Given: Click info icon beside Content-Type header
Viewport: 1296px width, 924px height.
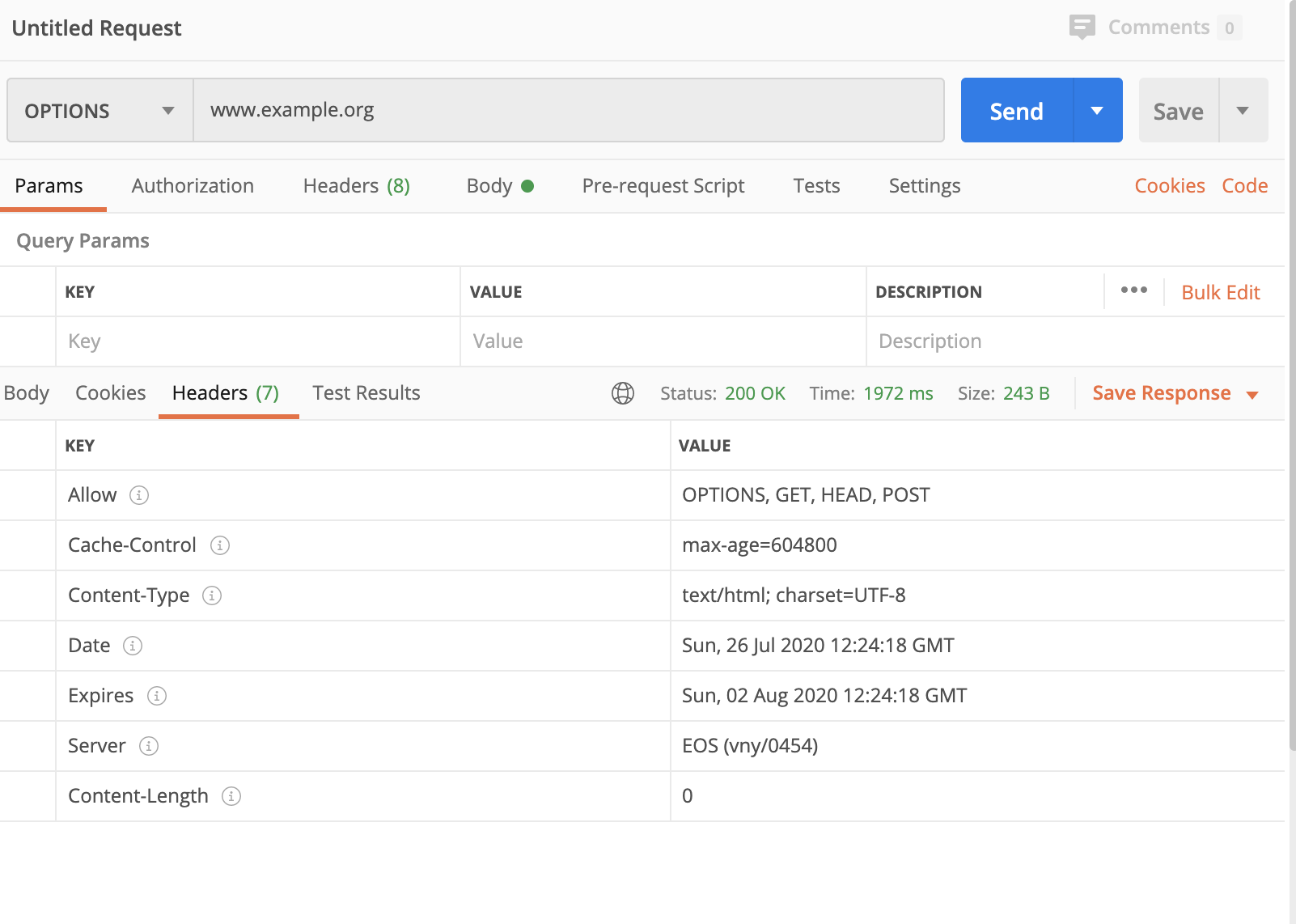Looking at the screenshot, I should pos(212,596).
